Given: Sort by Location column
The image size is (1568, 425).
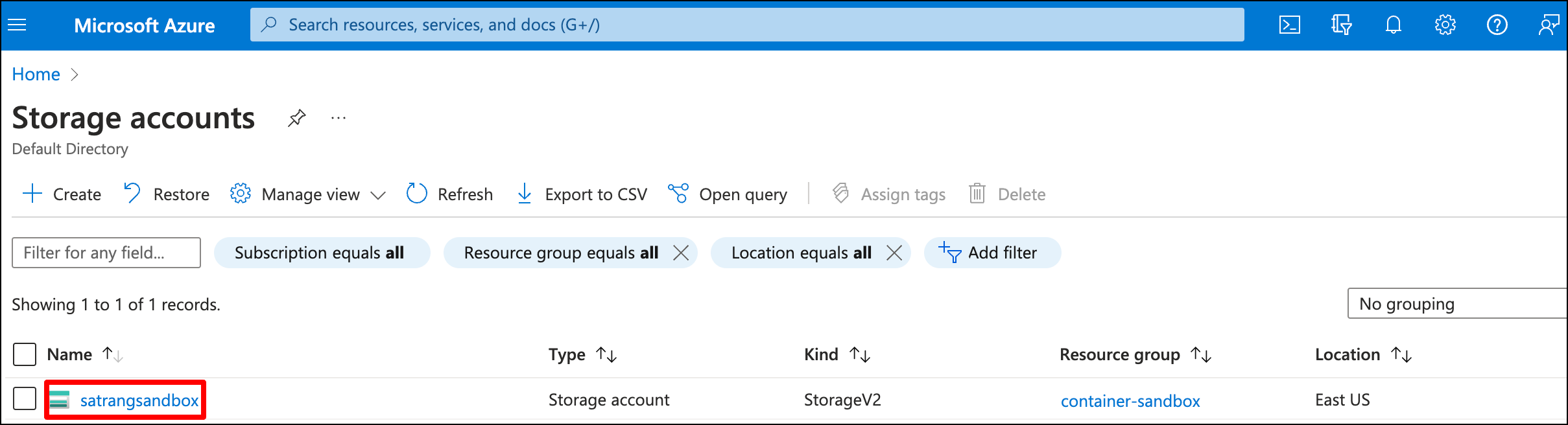Looking at the screenshot, I should [1363, 354].
